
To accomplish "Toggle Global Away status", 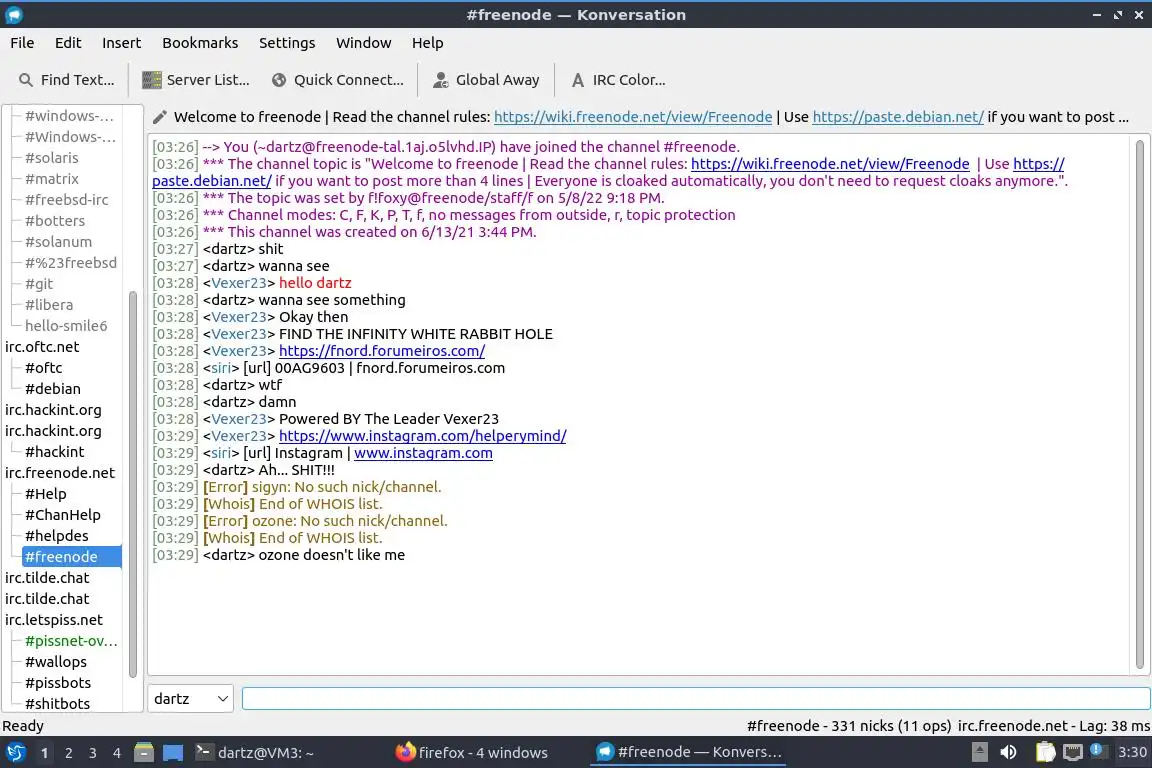I will coord(486,80).
